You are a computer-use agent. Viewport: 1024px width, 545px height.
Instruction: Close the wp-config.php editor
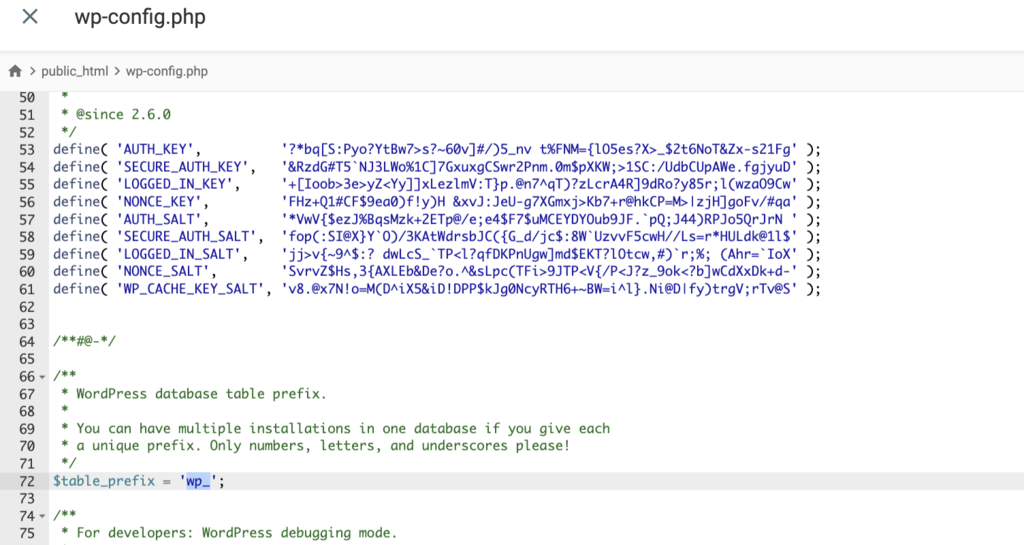click(30, 18)
